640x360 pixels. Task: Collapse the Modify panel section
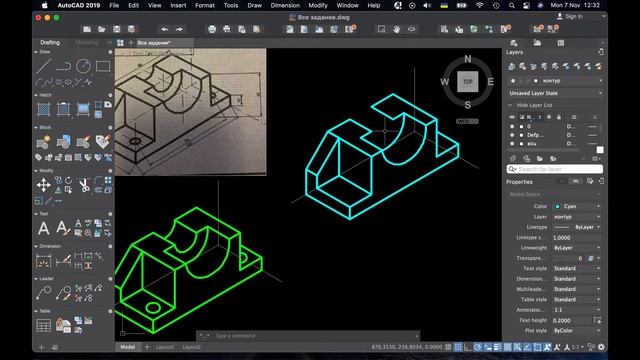36,171
